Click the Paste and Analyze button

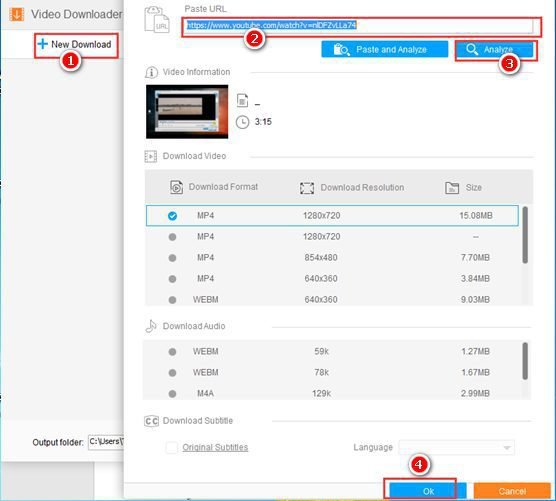click(385, 49)
